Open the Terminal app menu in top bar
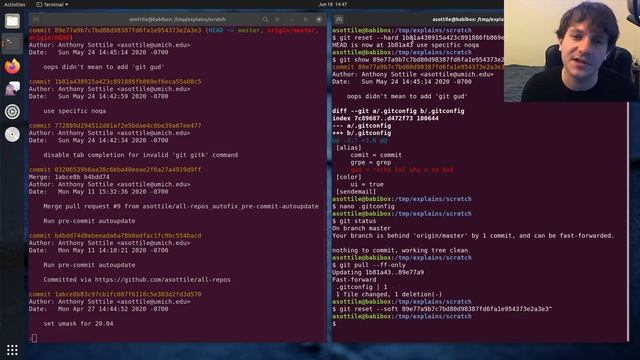This screenshot has height=360, width=640. click(x=52, y=4)
